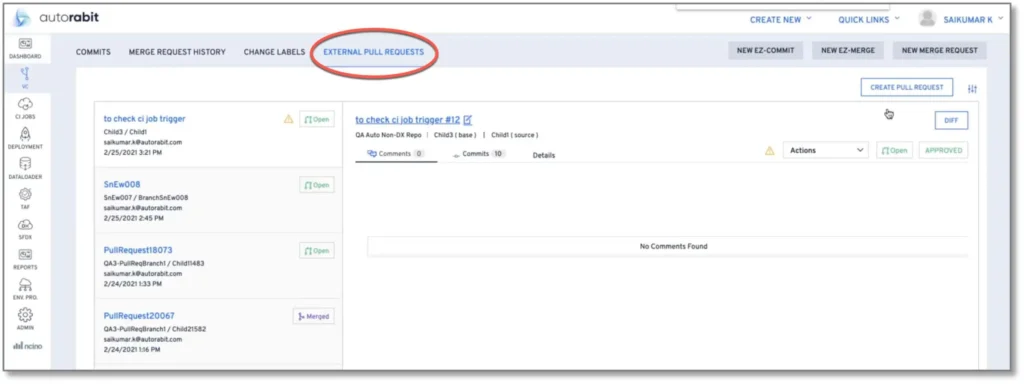Select the PullRequest18073 entry
Screen dimensions: 1024x384
(x=138, y=250)
